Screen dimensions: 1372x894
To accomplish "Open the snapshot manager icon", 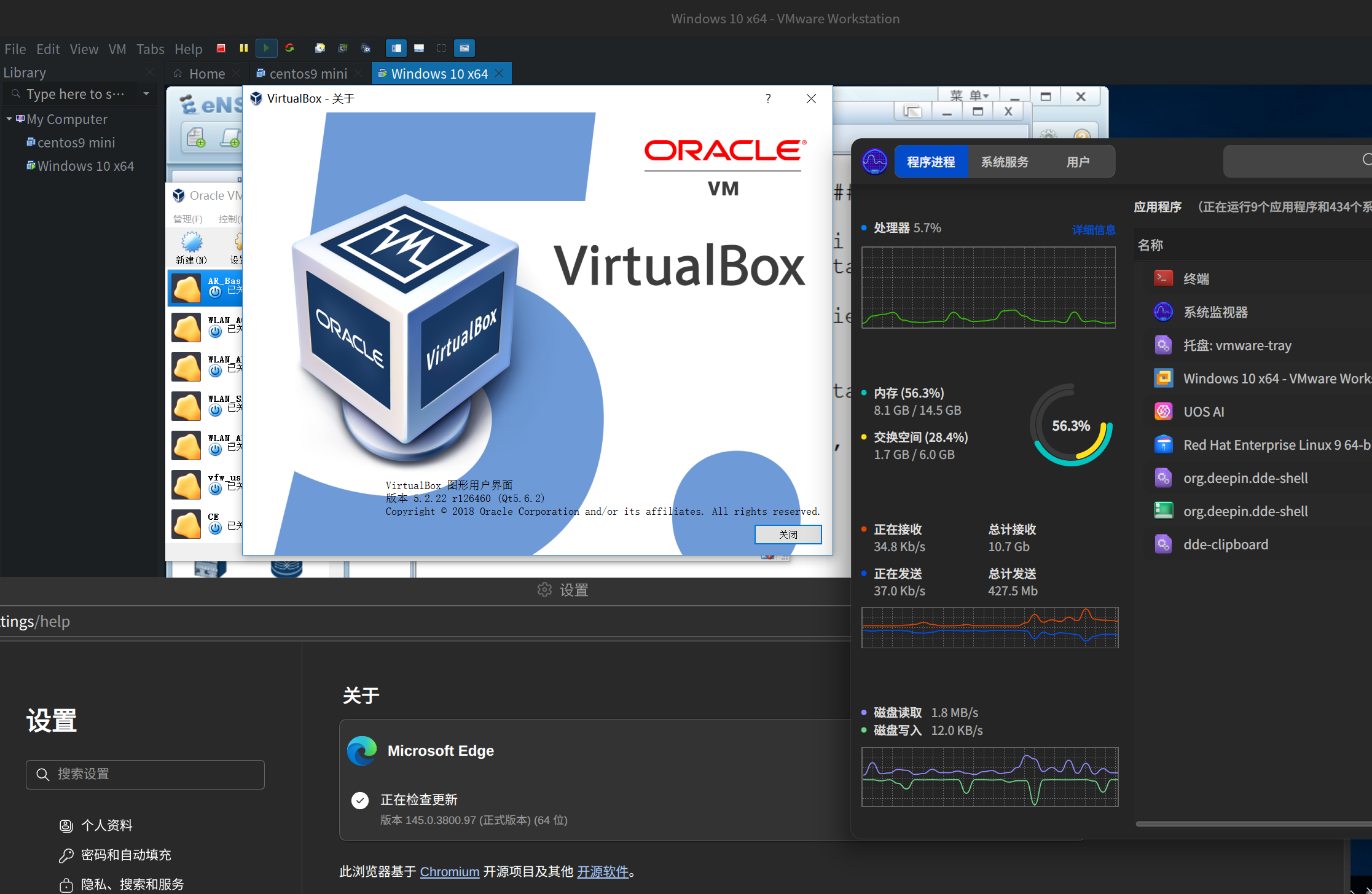I will [366, 49].
